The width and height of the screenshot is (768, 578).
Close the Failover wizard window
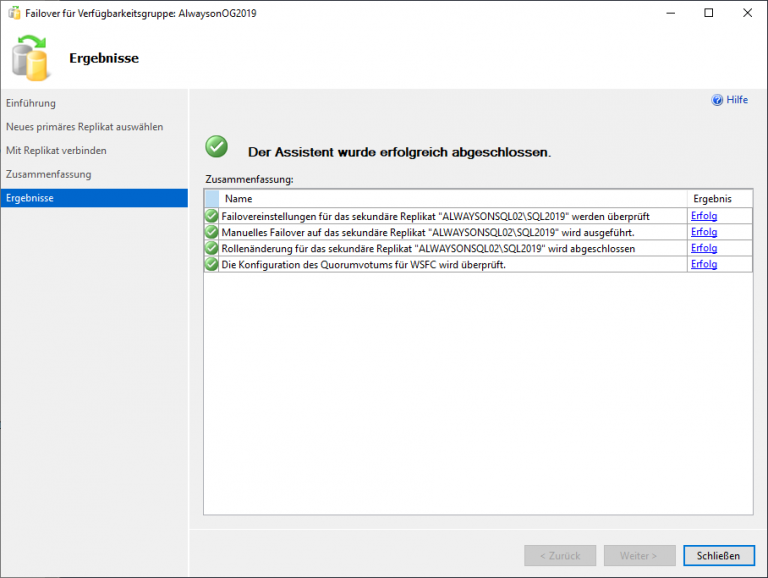(x=747, y=13)
